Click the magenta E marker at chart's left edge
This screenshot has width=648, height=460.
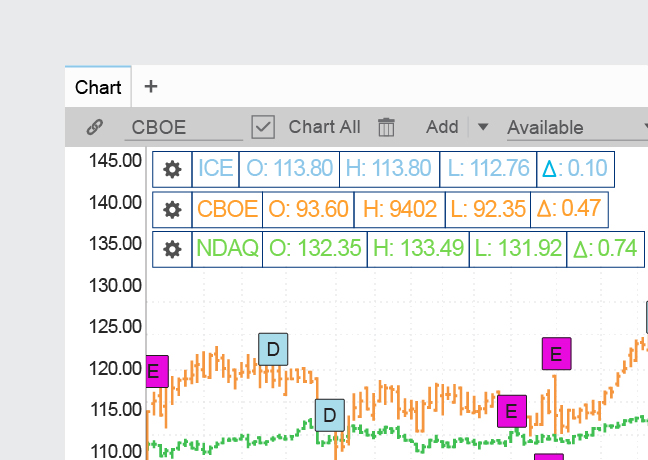click(157, 372)
